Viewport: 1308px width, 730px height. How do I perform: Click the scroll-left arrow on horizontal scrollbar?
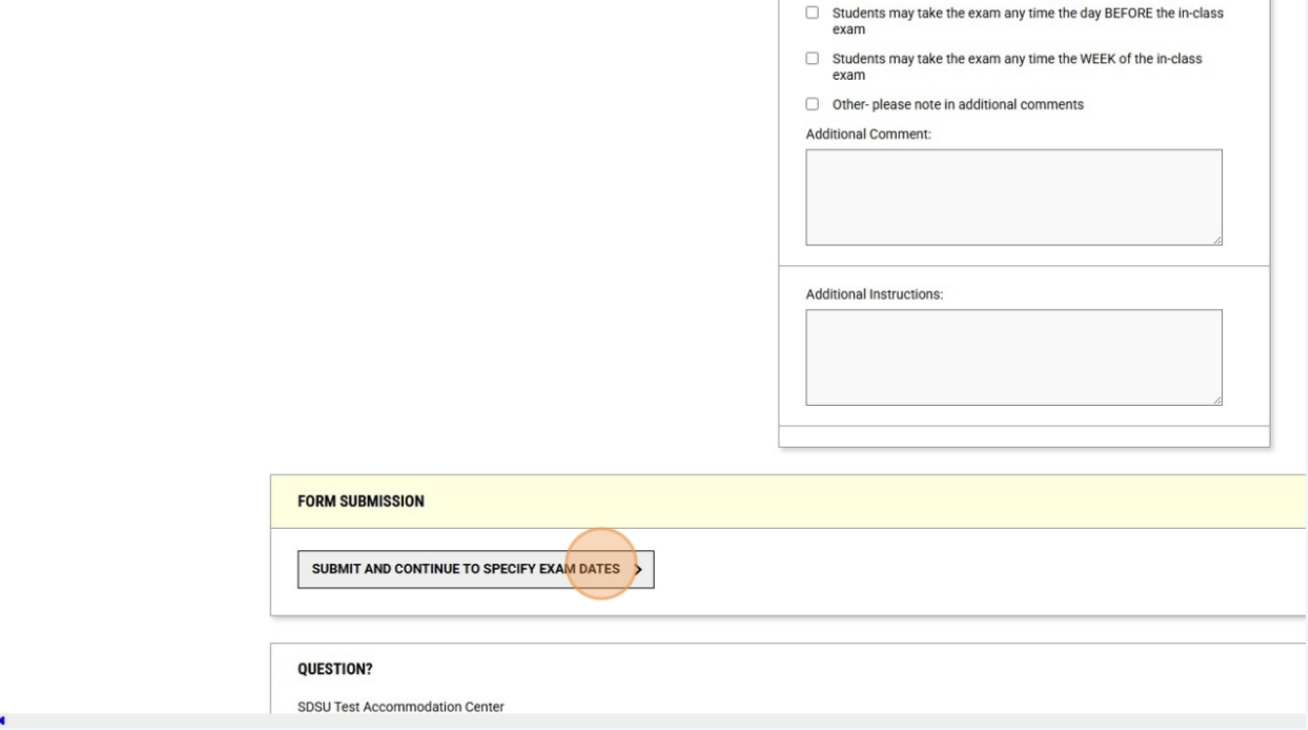tap(4, 721)
